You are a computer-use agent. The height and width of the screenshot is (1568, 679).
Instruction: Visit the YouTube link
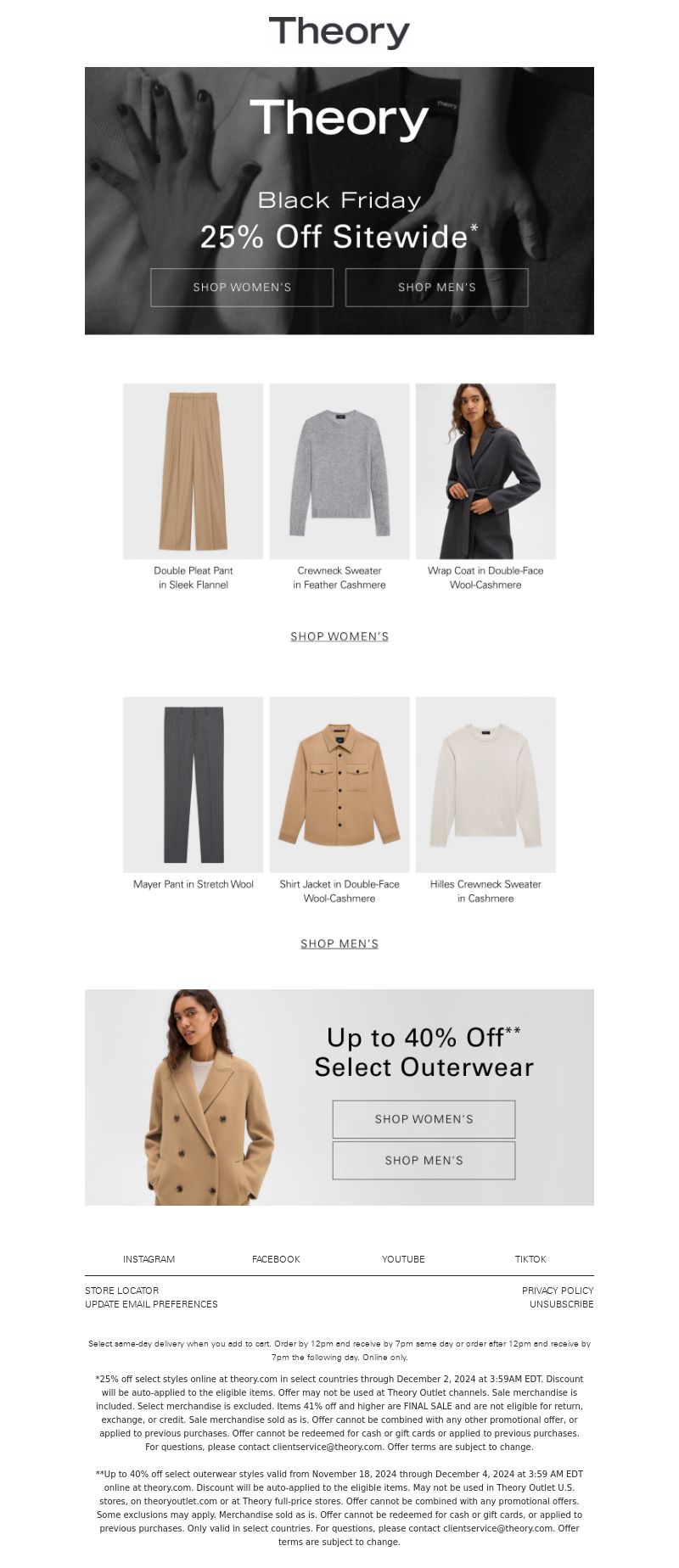click(x=403, y=1259)
